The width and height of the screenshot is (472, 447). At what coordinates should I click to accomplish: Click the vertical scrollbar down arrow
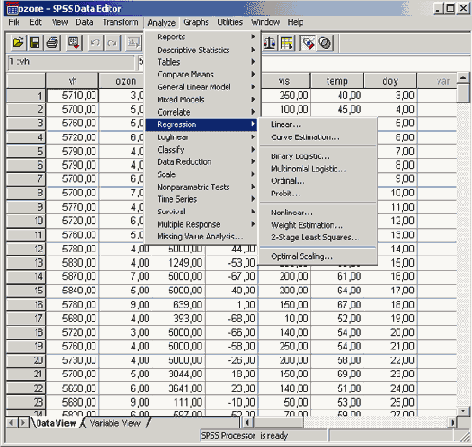(x=463, y=411)
